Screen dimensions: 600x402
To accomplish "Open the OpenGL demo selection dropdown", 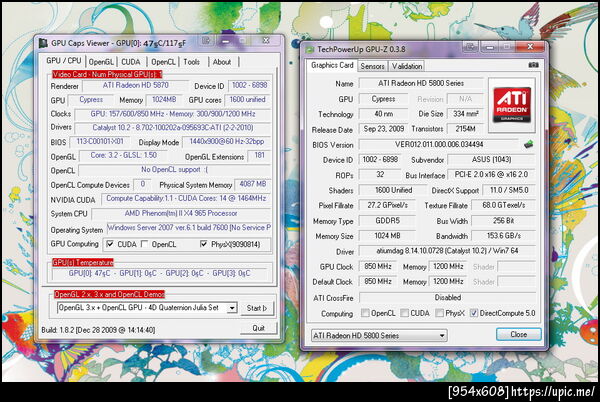I will [232, 308].
